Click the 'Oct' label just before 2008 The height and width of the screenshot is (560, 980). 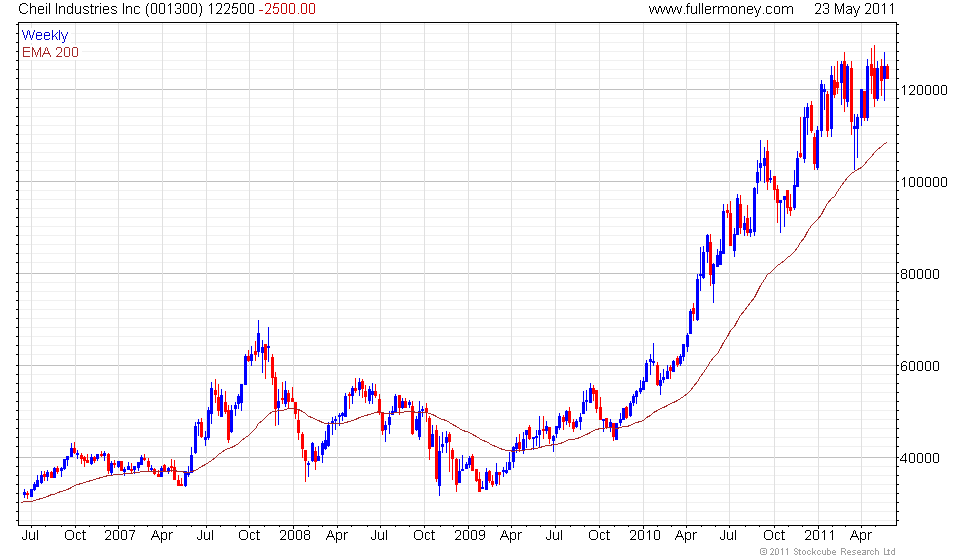click(249, 536)
